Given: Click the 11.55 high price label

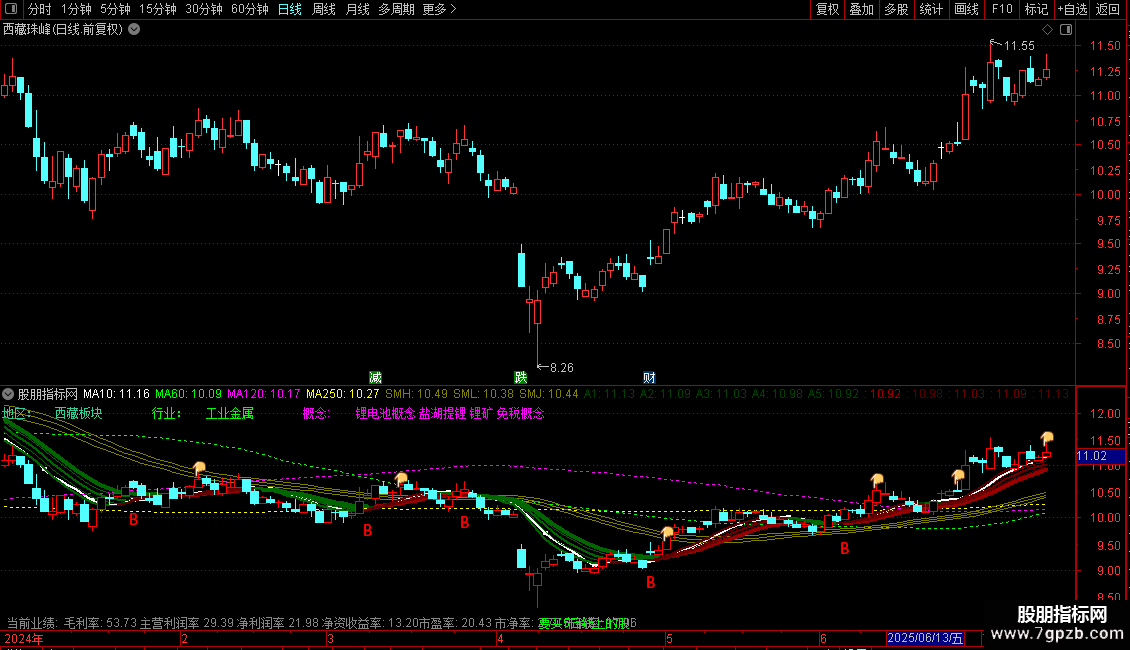Looking at the screenshot, I should (1019, 46).
